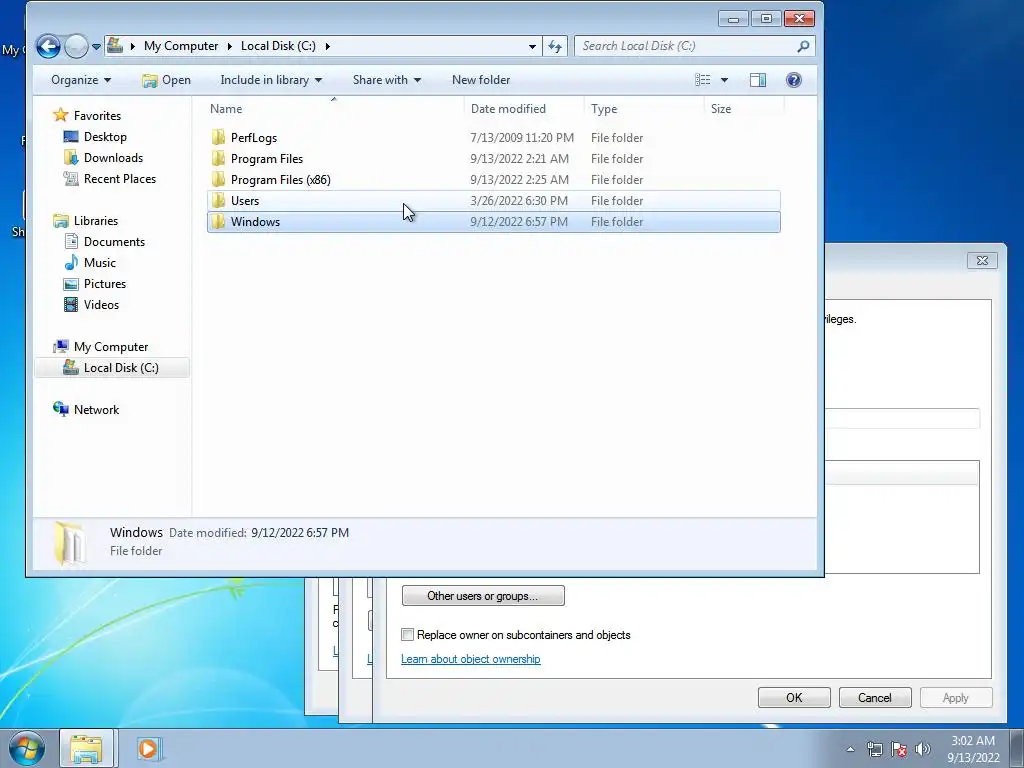Open the Documents library
This screenshot has width=1024, height=768.
(114, 242)
